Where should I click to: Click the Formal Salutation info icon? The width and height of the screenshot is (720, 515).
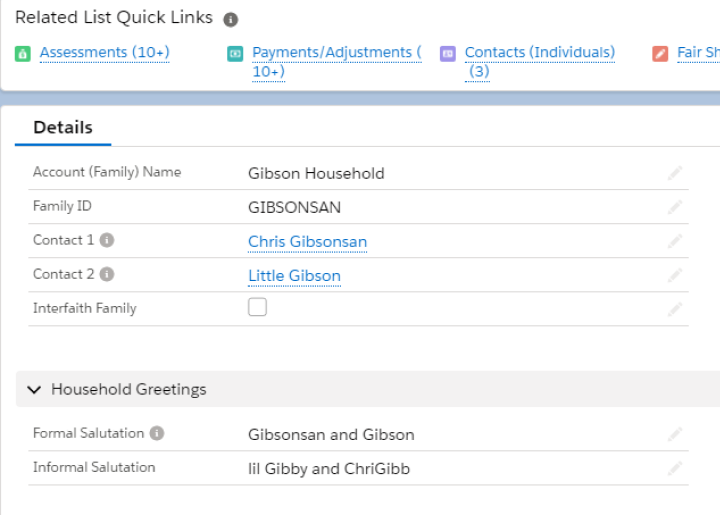(x=157, y=433)
